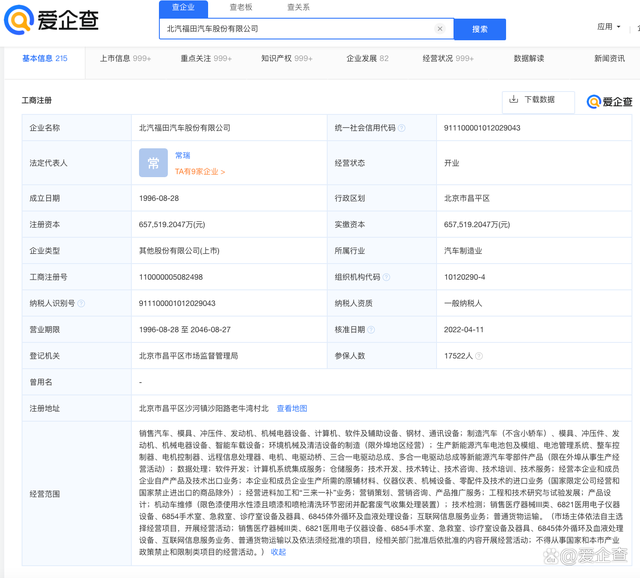Viewport: 640px width, 578px height.
Task: Open 查看地图 link for registered address
Action: point(292,408)
